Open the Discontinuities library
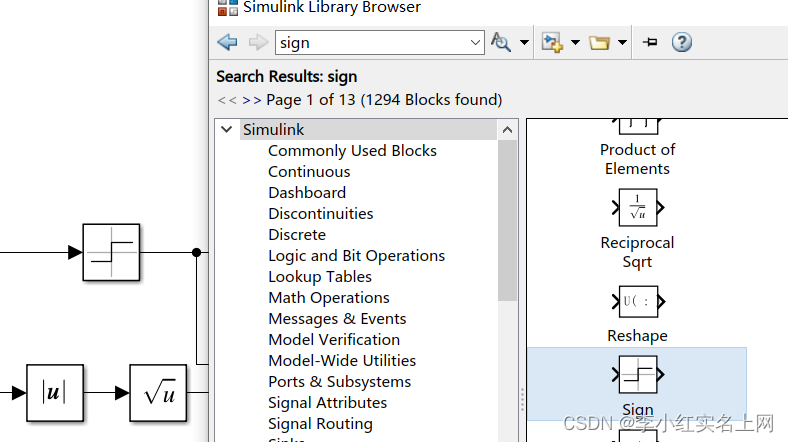Viewport: 788px width, 442px height. [321, 213]
